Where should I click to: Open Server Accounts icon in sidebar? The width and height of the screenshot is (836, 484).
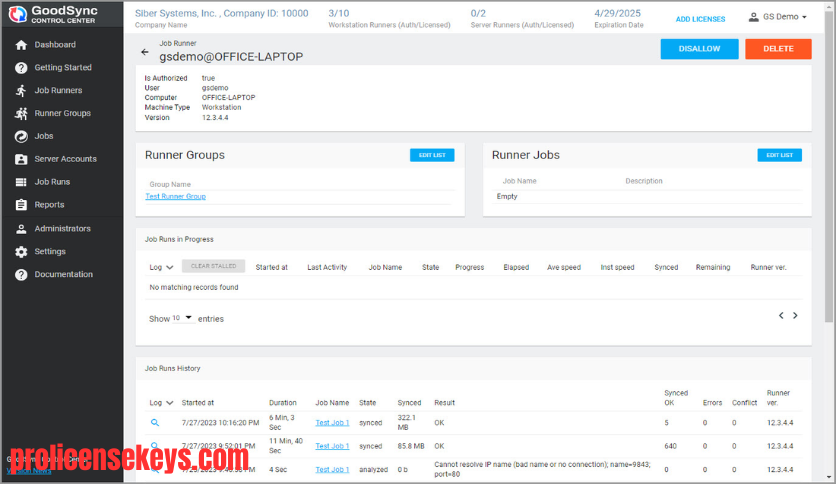(x=21, y=159)
